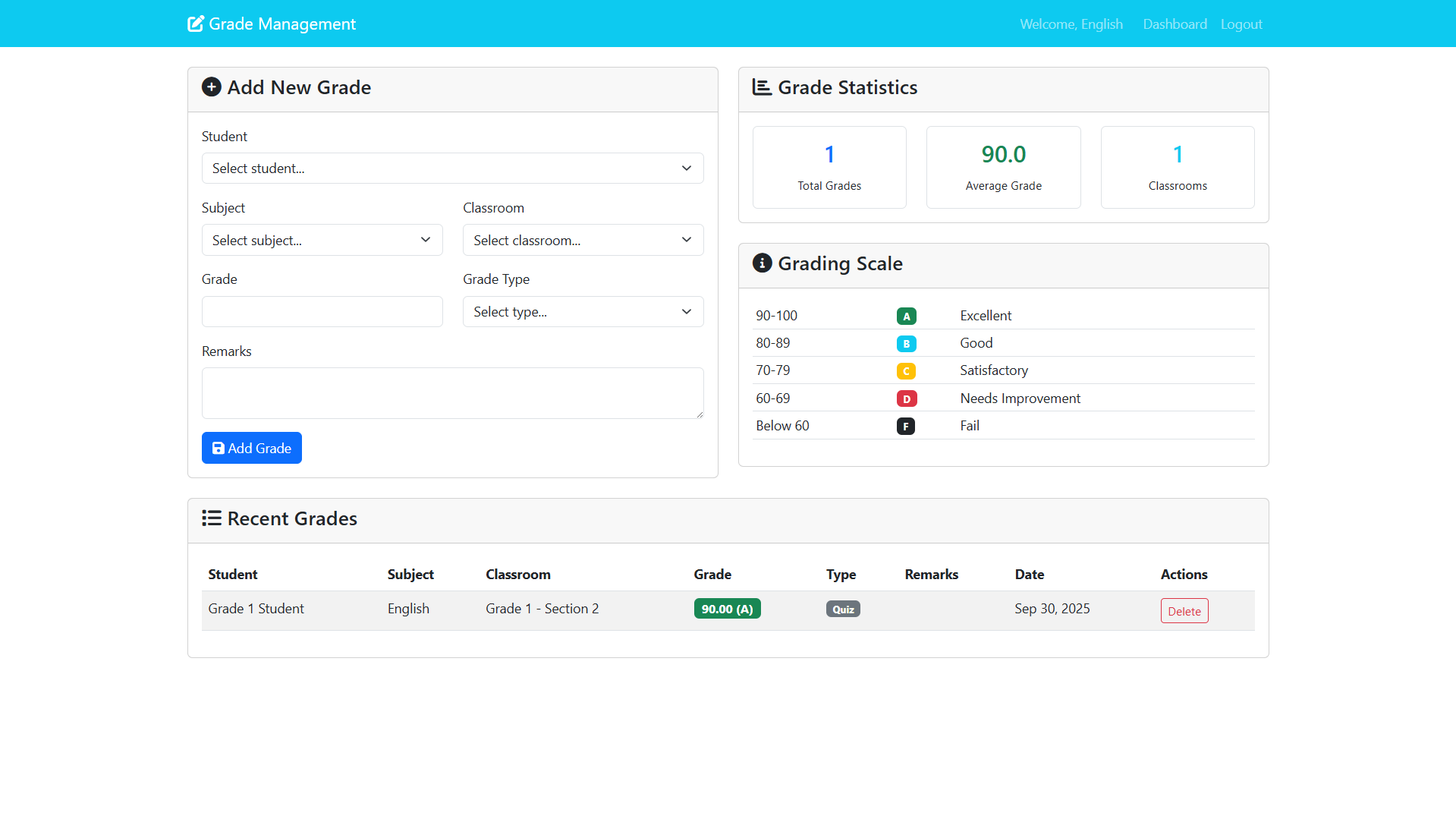Click the plus icon beside Add New Grade
The width and height of the screenshot is (1456, 819).
[212, 87]
